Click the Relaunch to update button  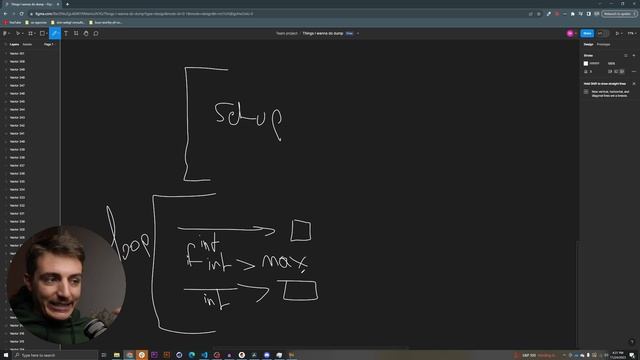[x=619, y=14]
